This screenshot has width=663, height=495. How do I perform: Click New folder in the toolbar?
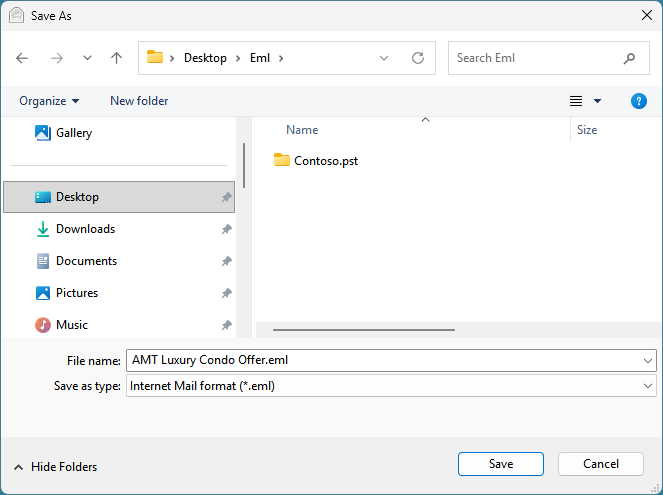pyautogui.click(x=139, y=101)
